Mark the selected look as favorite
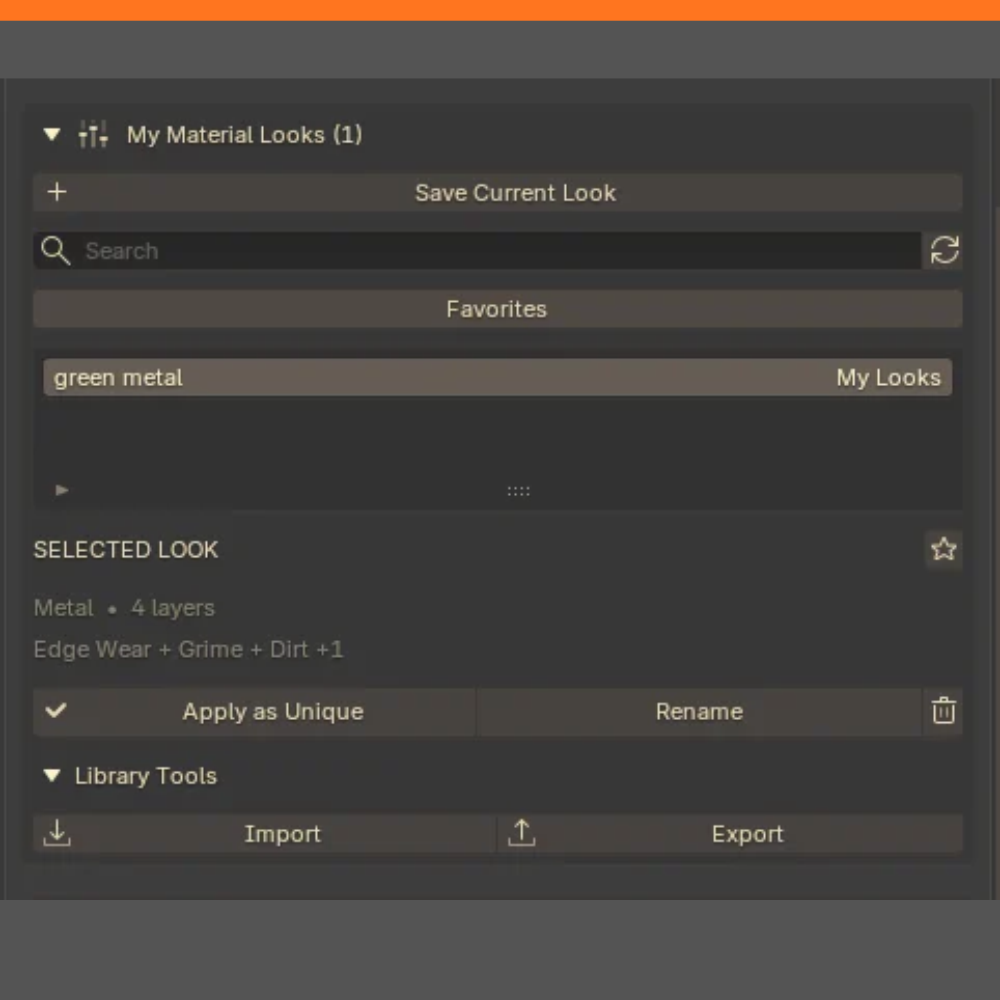The image size is (1000, 1000). point(943,549)
